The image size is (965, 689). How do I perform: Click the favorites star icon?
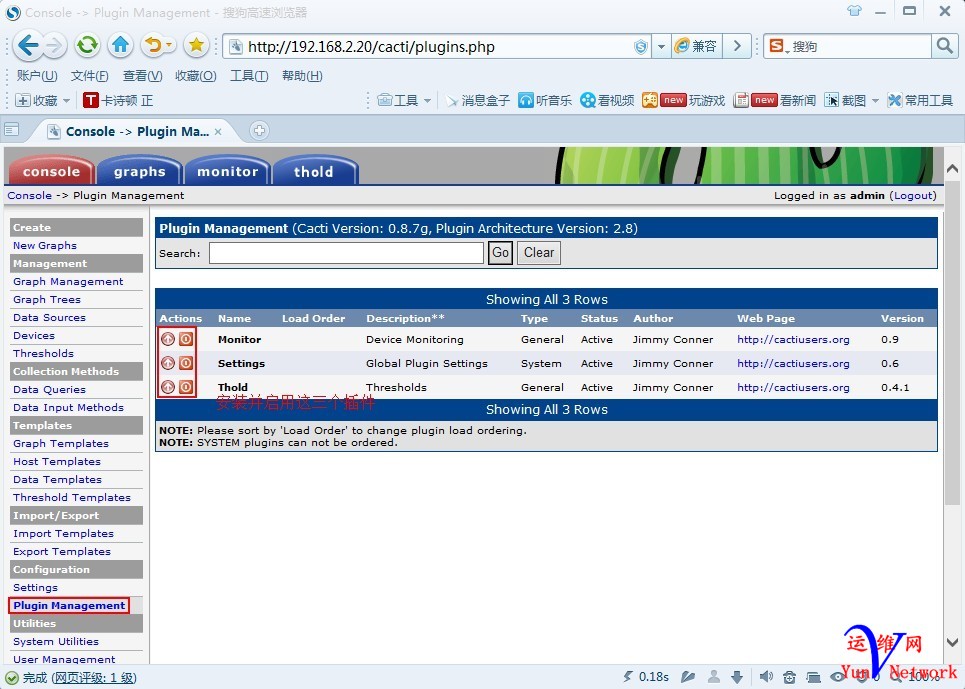[x=196, y=46]
